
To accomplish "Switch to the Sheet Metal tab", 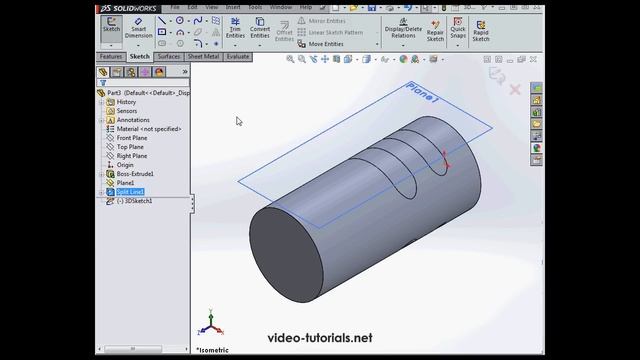I will tap(203, 56).
